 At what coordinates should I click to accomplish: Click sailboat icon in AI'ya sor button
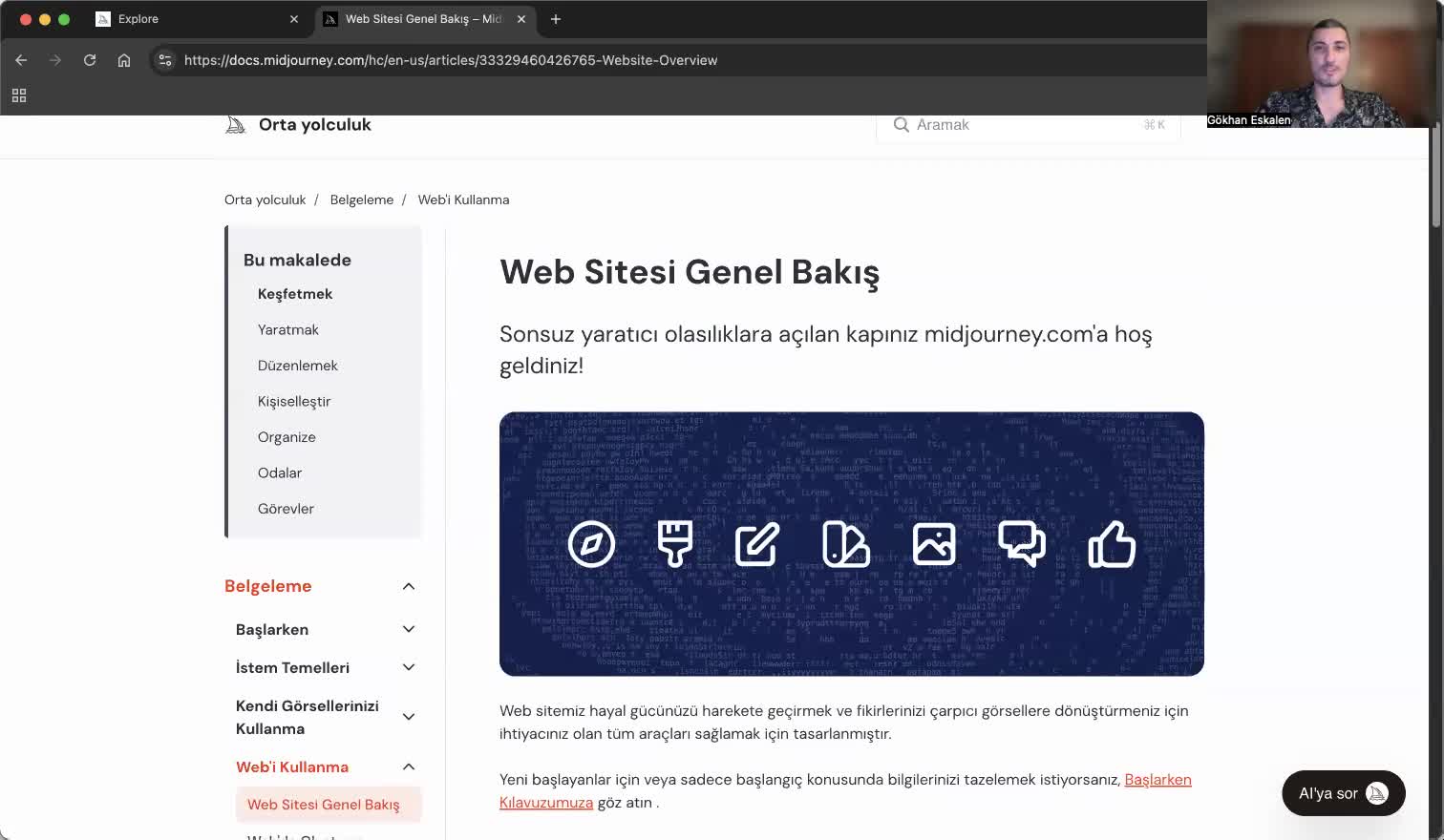[1377, 793]
